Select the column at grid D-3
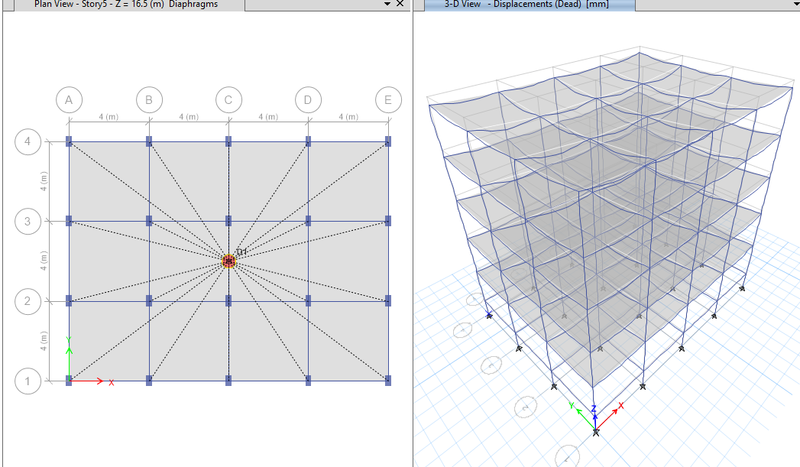Image resolution: width=800 pixels, height=467 pixels. coord(308,221)
